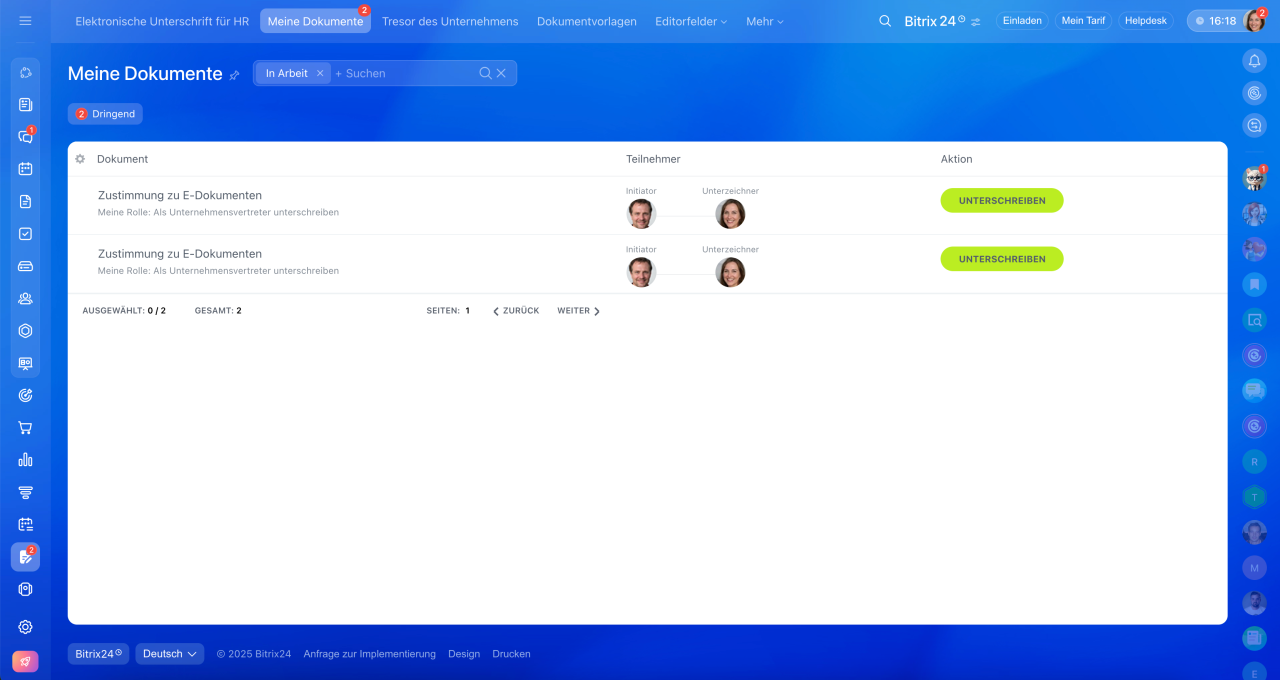Viewport: 1280px width, 680px height.
Task: Open the hamburger main menu
Action: (25, 21)
